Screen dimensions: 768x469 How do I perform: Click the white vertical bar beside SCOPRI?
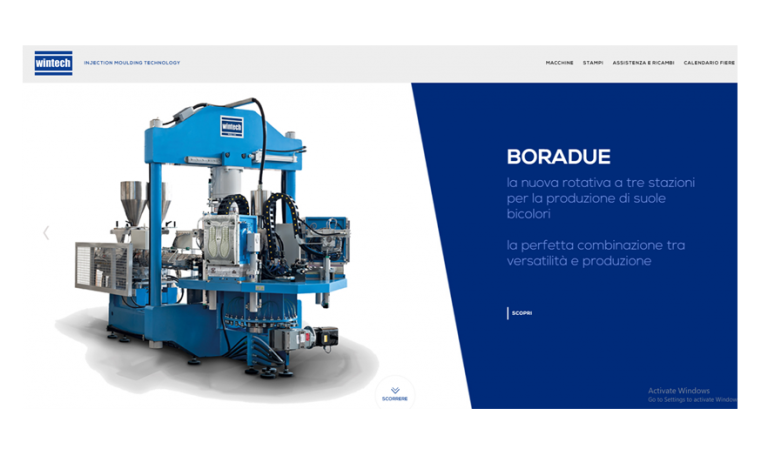[x=508, y=313]
